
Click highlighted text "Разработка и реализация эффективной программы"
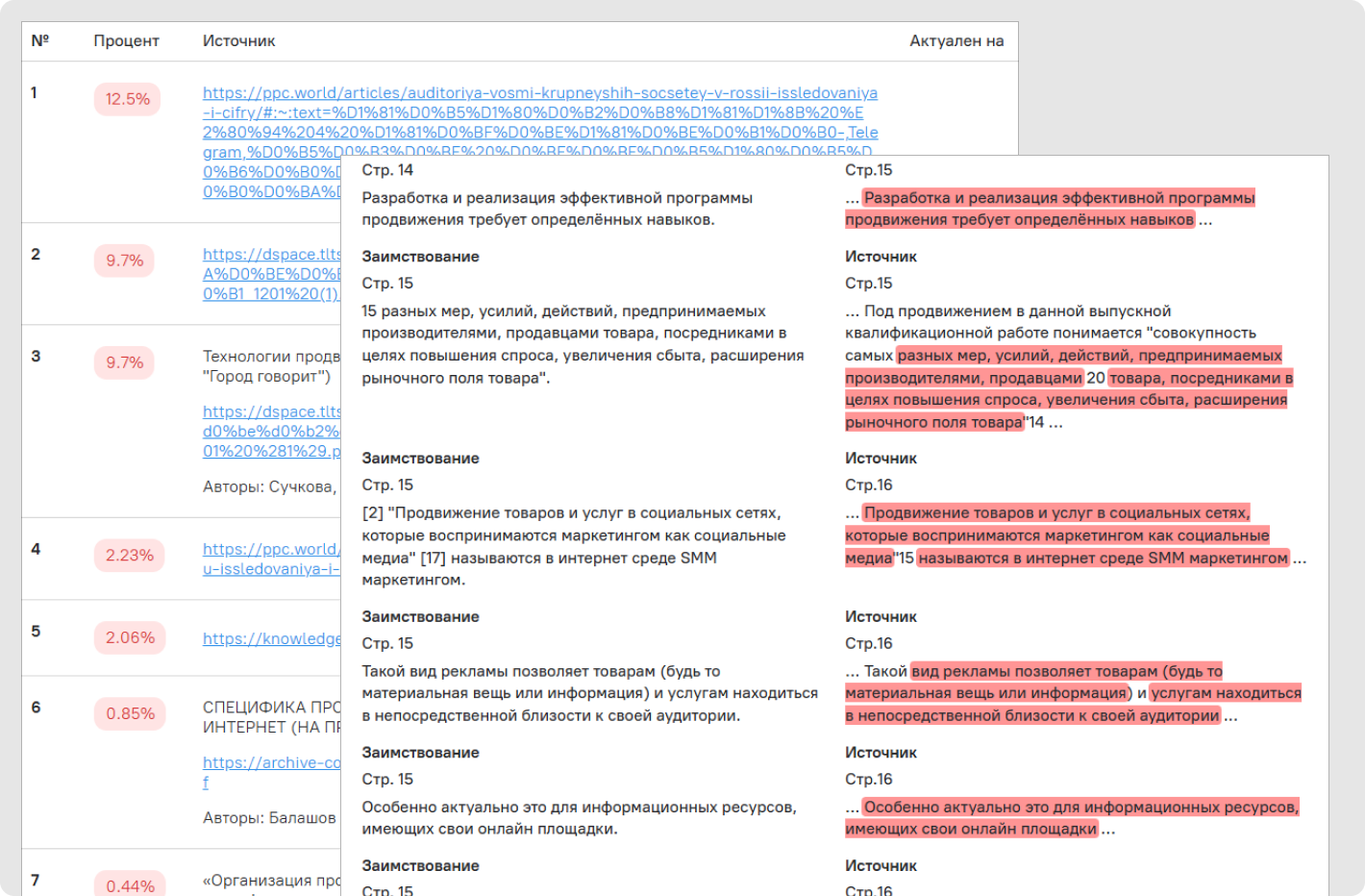pyautogui.click(x=1058, y=198)
